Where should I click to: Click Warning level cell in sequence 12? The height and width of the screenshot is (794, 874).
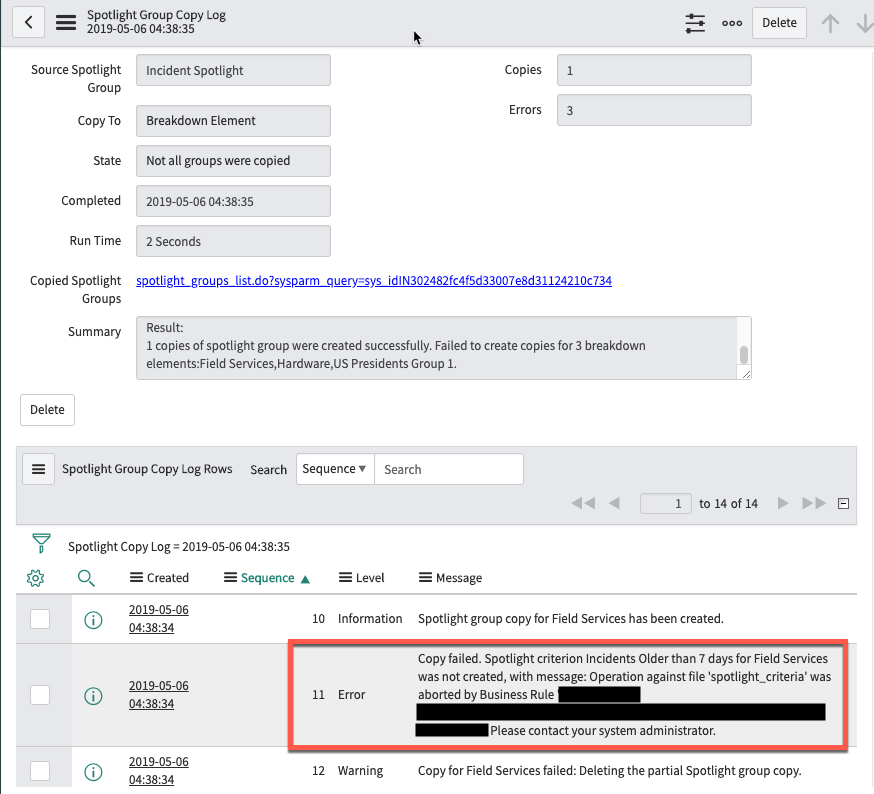coord(361,771)
